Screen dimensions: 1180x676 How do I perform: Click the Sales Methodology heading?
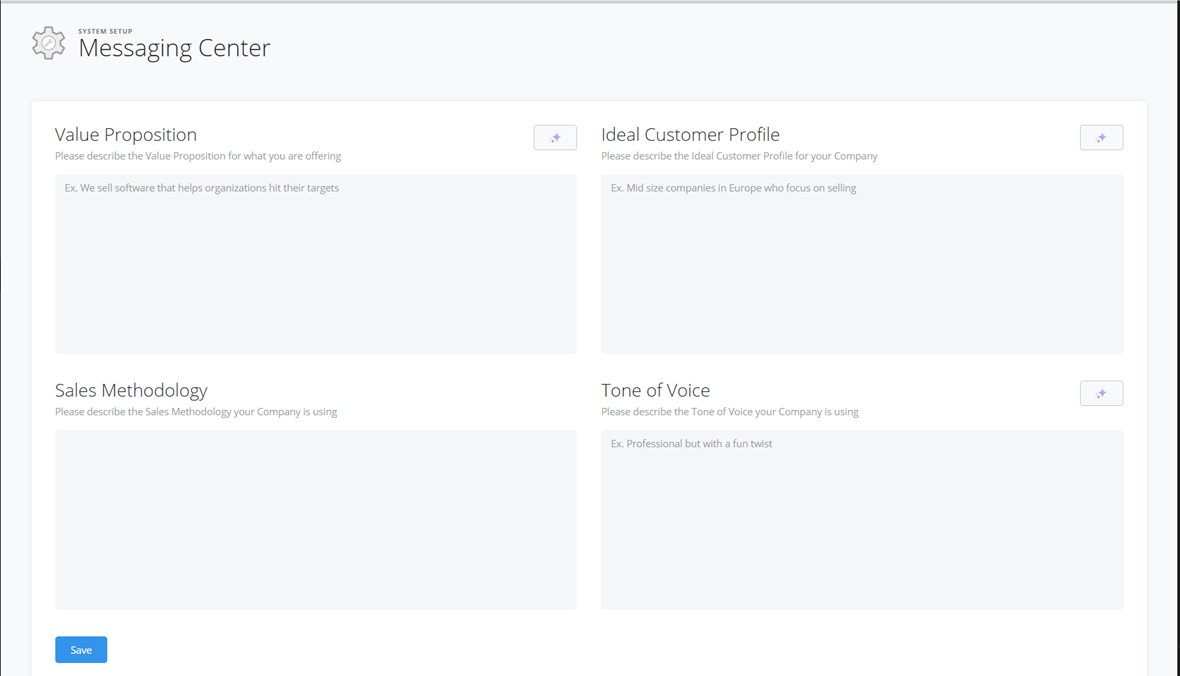131,391
